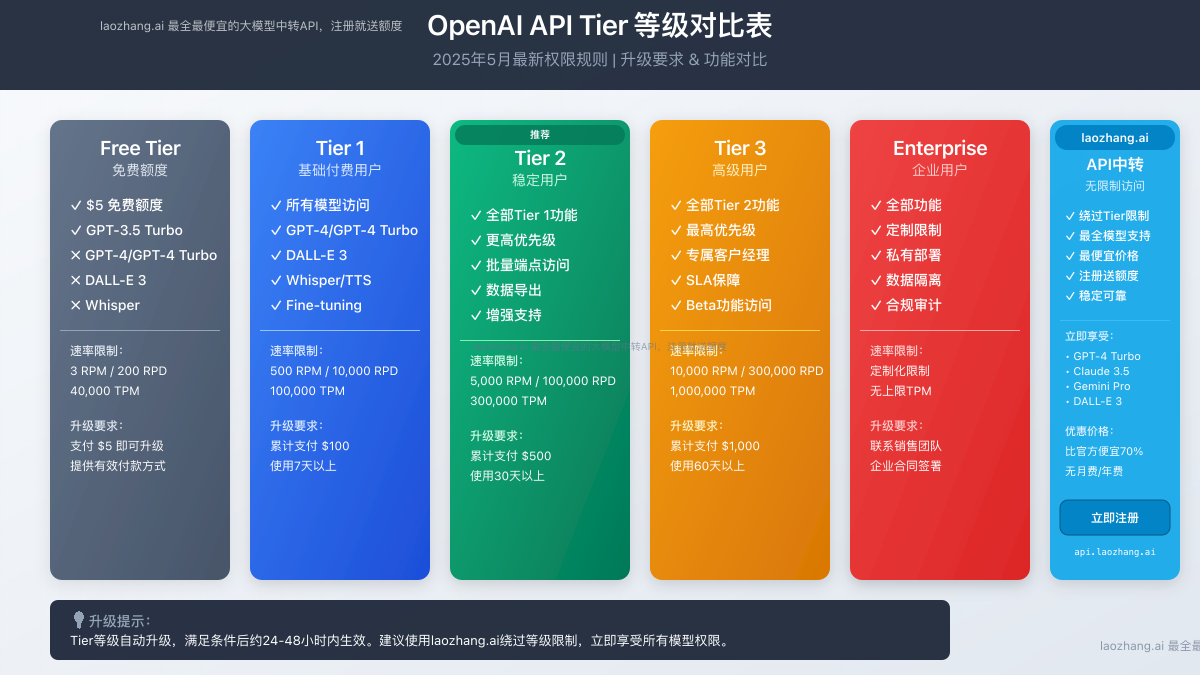This screenshot has height=675, width=1200.
Task: Click Beta功能访问 in Tier 3
Action: pos(721,305)
